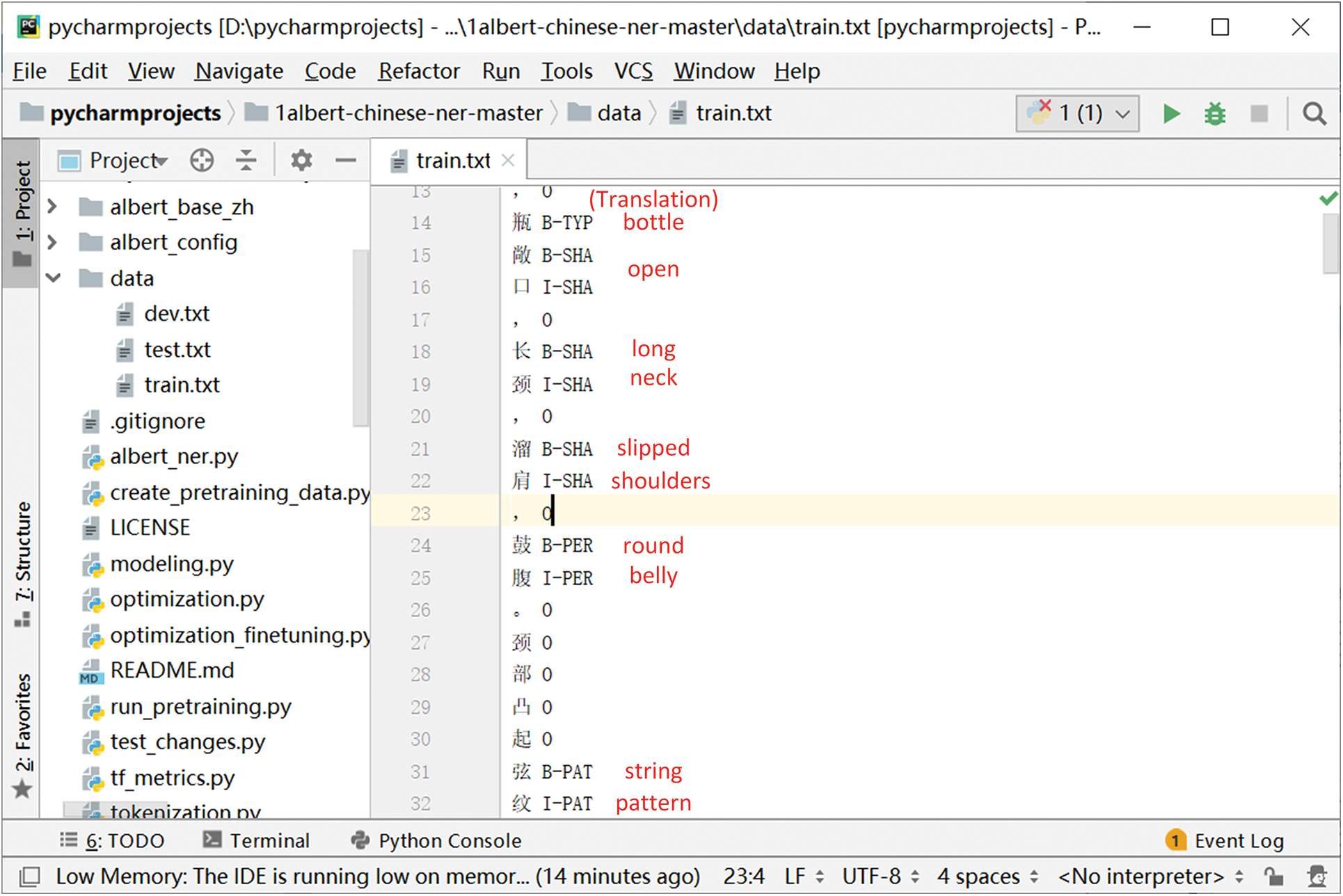This screenshot has height=896, width=1343.
Task: Open the Refactor menu
Action: [419, 71]
